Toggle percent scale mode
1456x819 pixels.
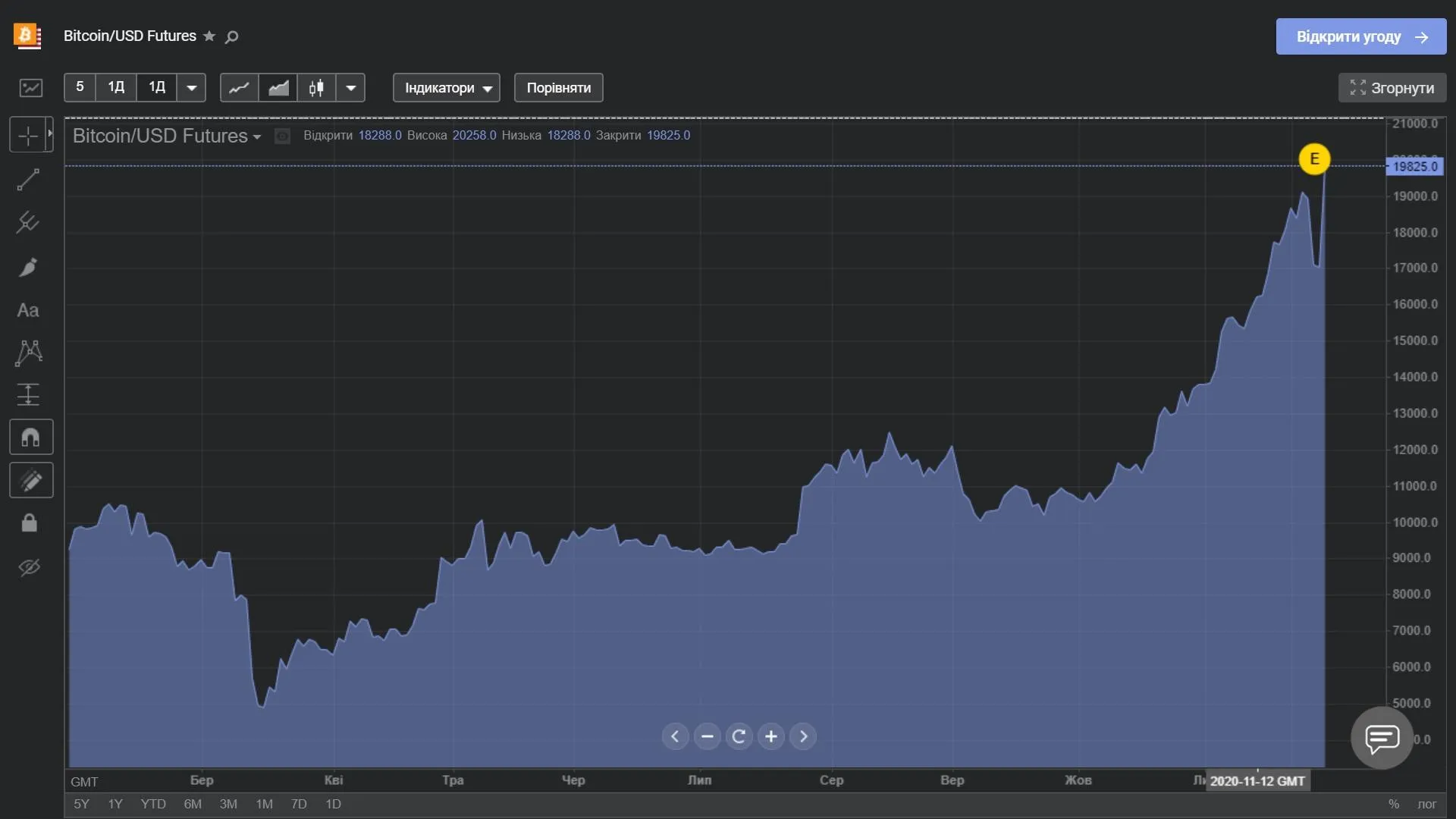click(x=1394, y=804)
